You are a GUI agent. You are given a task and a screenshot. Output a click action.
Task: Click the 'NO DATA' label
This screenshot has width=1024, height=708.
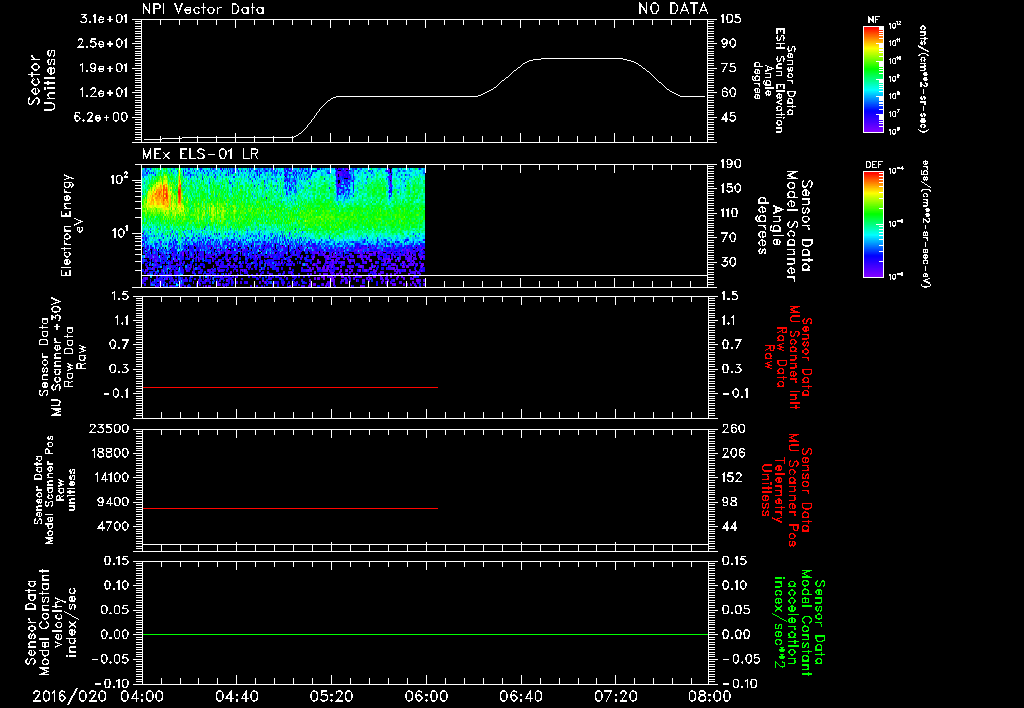tap(673, 9)
